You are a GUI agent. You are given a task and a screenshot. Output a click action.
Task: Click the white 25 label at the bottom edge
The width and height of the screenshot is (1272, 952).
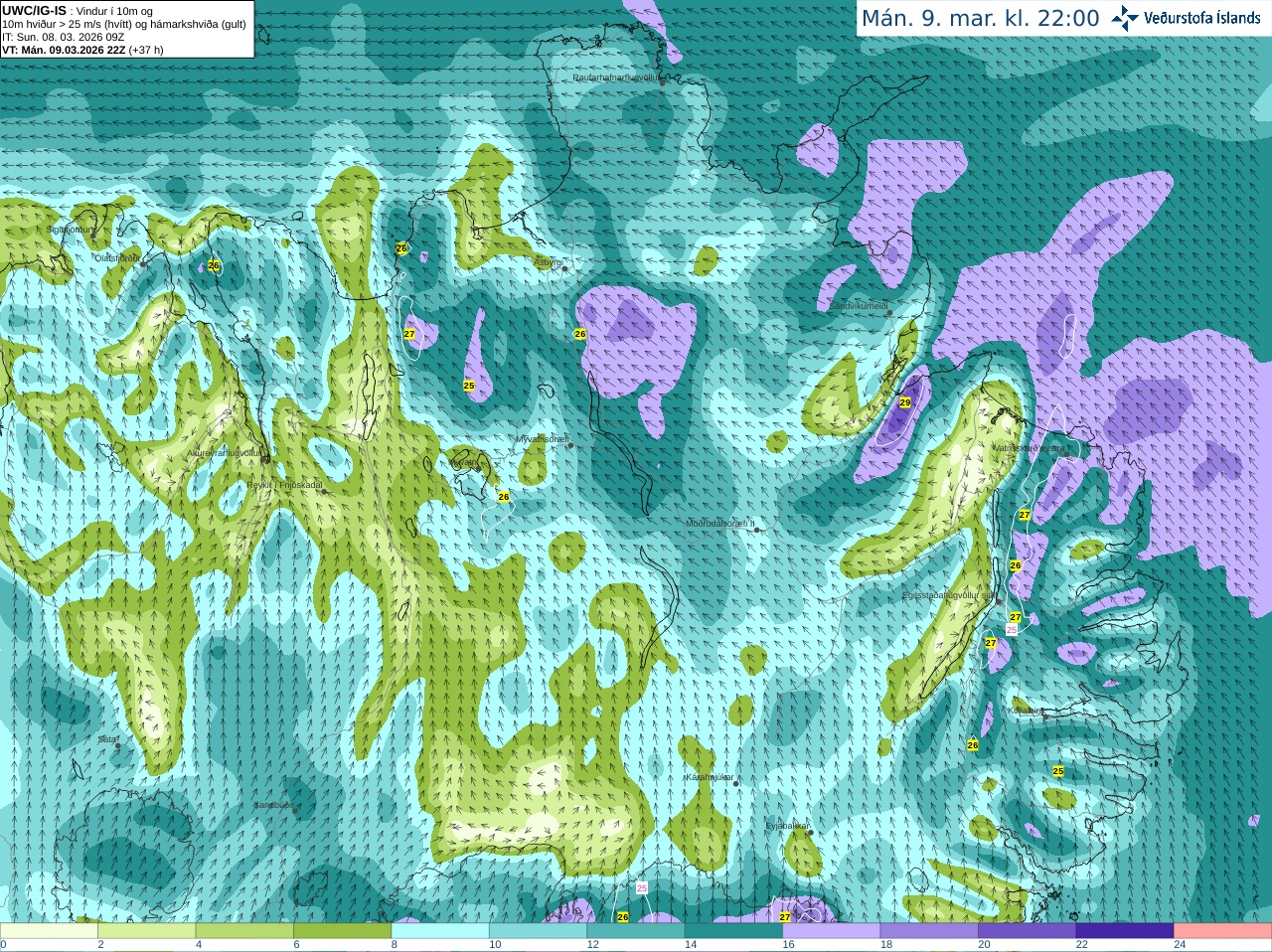click(x=641, y=887)
